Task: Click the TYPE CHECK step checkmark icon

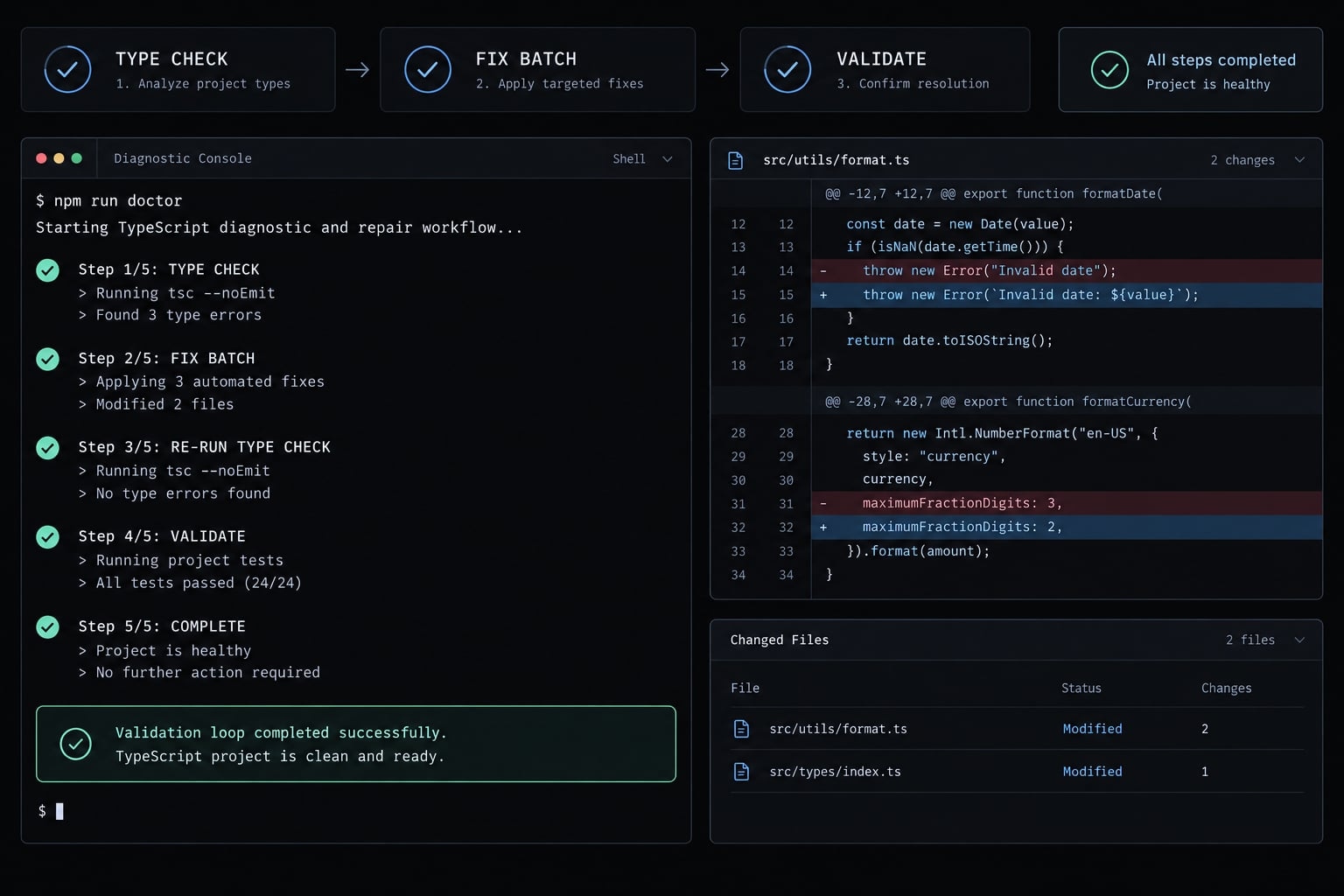Action: point(67,69)
